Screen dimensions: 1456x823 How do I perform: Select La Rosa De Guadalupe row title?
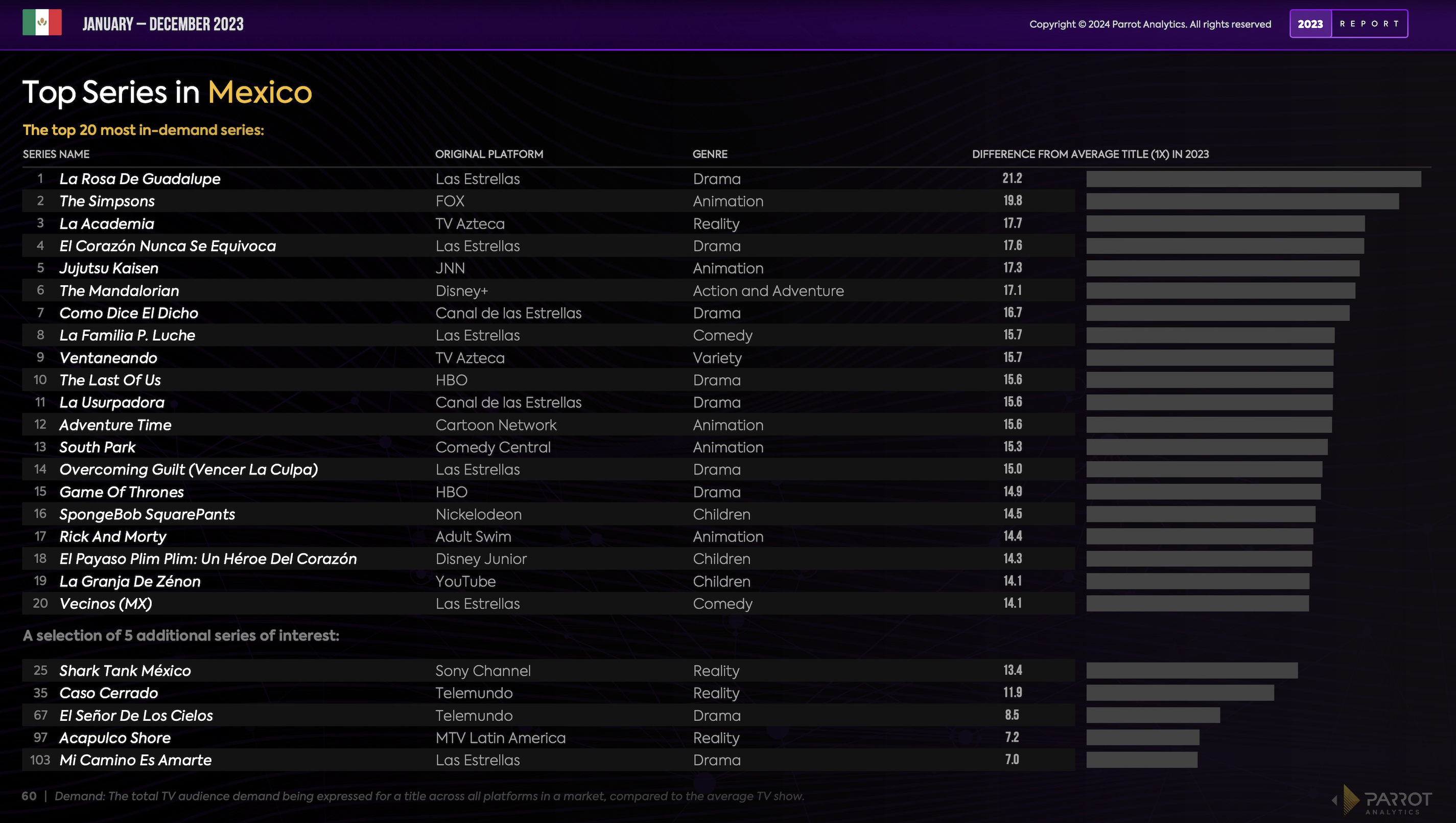(139, 179)
